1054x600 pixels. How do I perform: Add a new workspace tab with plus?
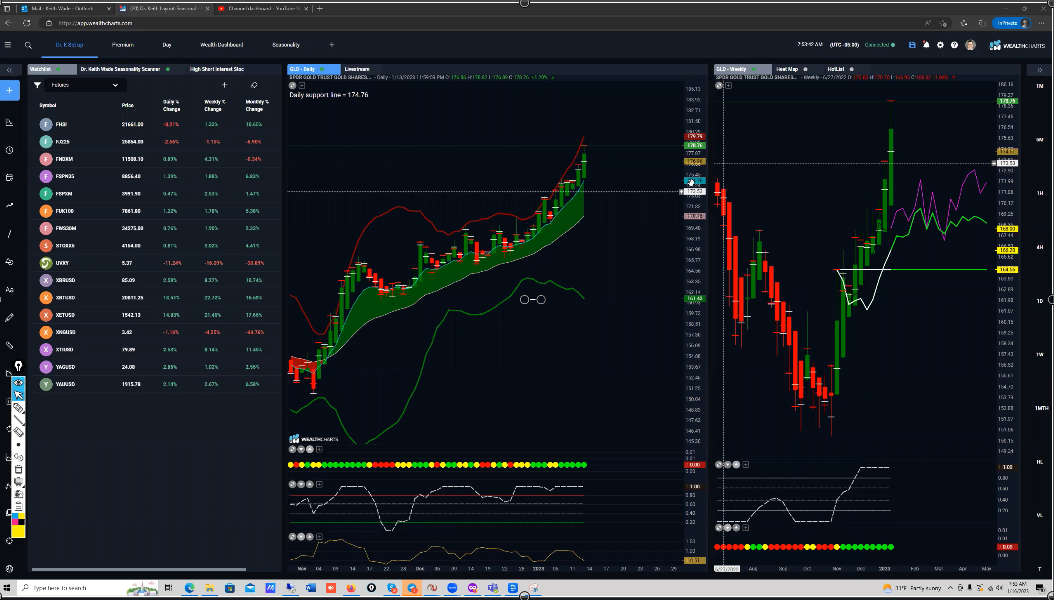coord(331,45)
